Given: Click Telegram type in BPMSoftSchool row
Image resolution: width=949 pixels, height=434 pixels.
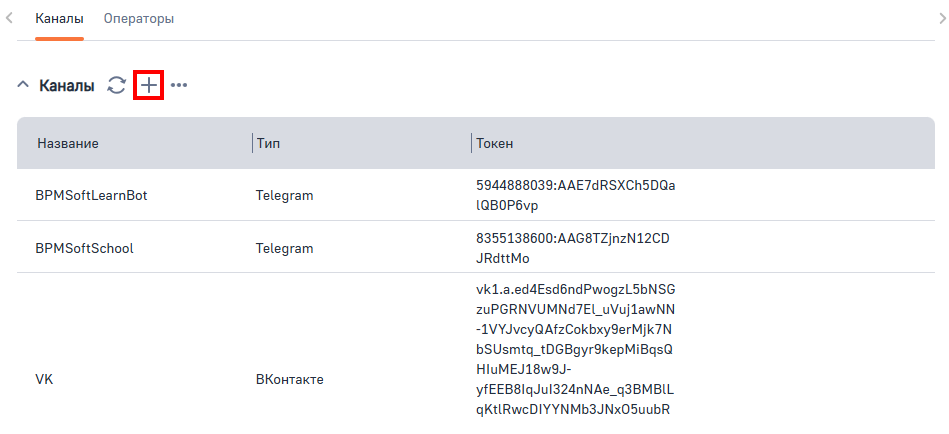Looking at the screenshot, I should point(285,248).
